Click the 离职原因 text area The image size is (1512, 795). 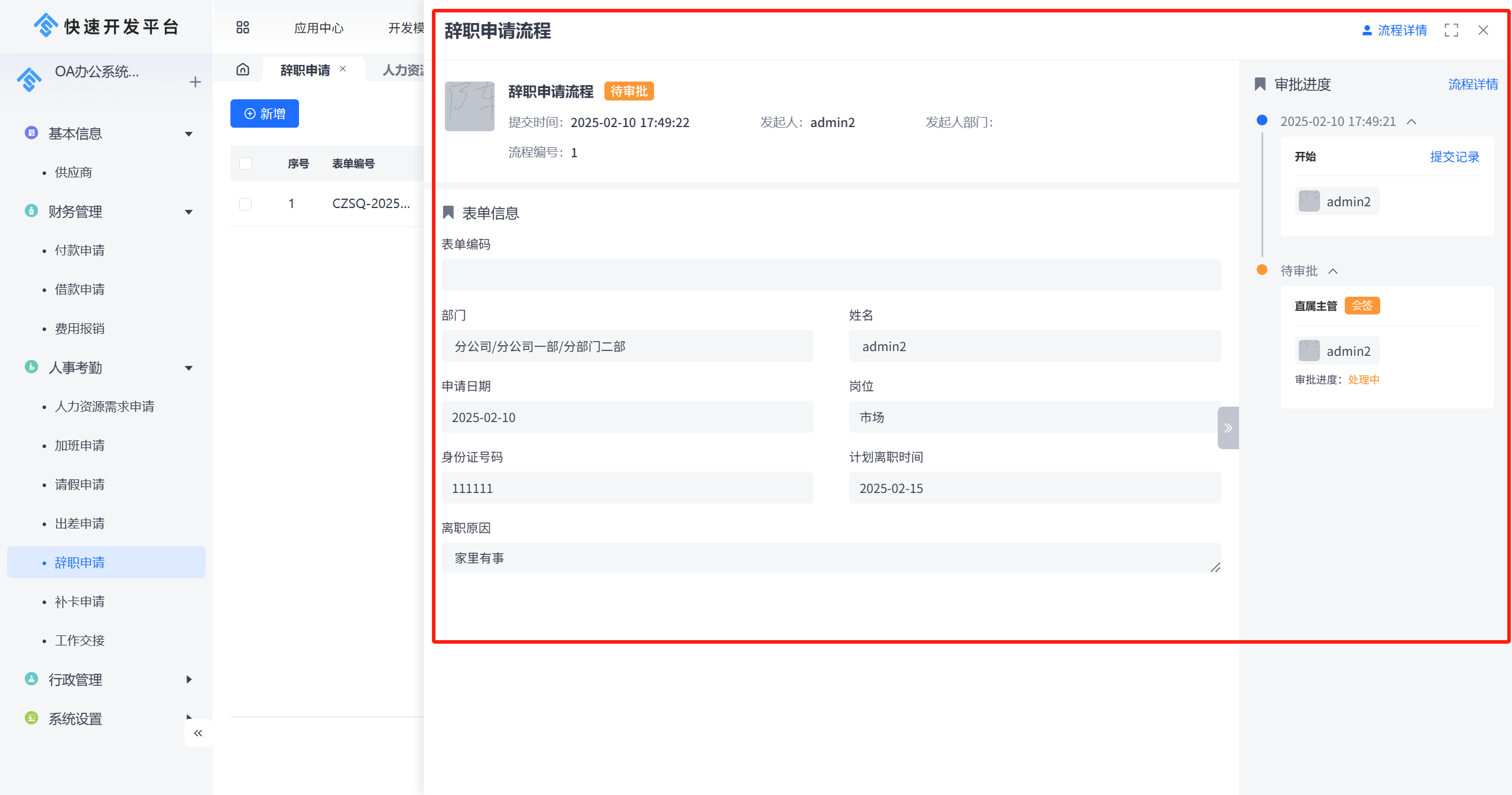pos(830,558)
